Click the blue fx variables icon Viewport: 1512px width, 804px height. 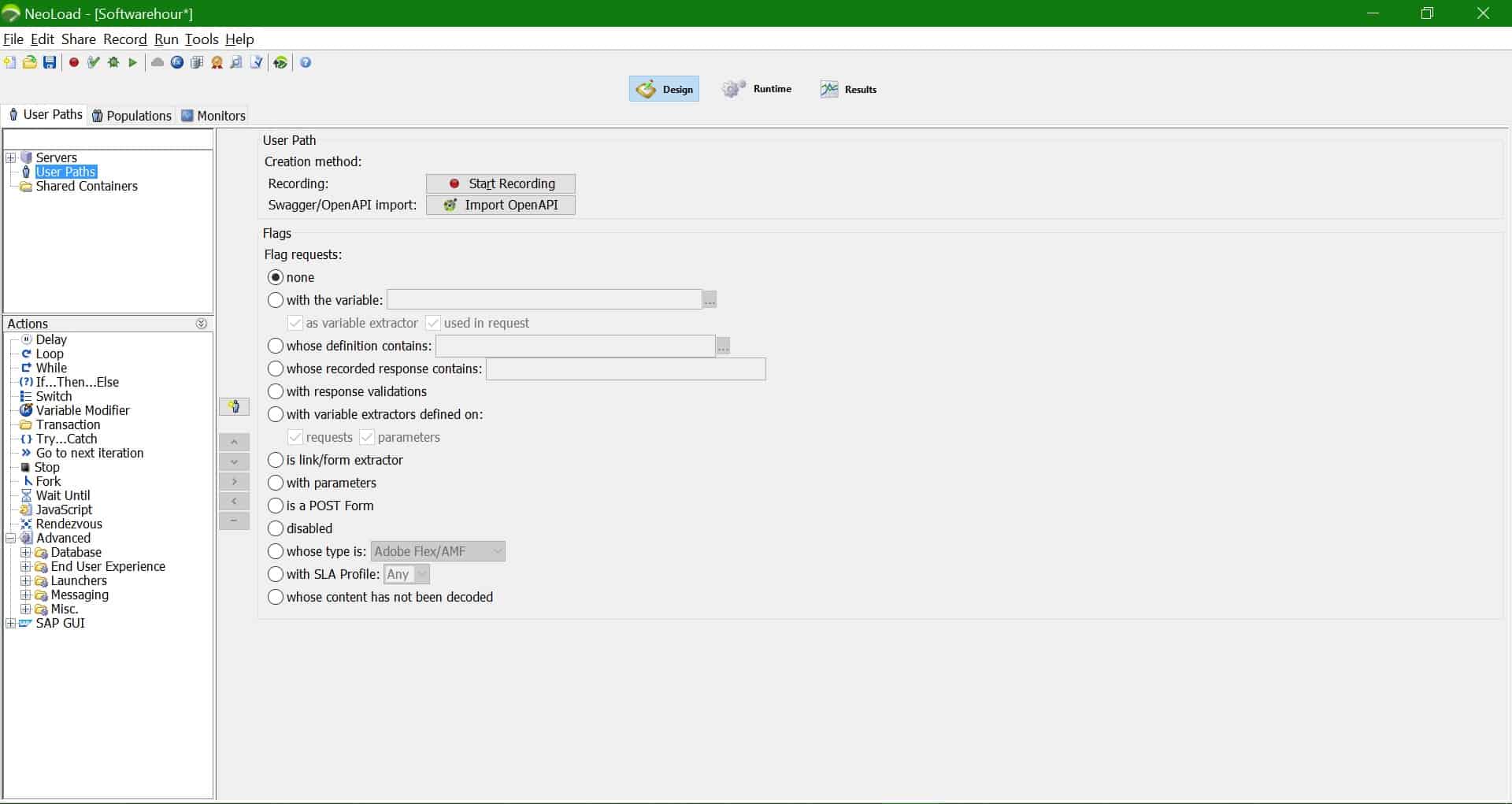point(177,63)
